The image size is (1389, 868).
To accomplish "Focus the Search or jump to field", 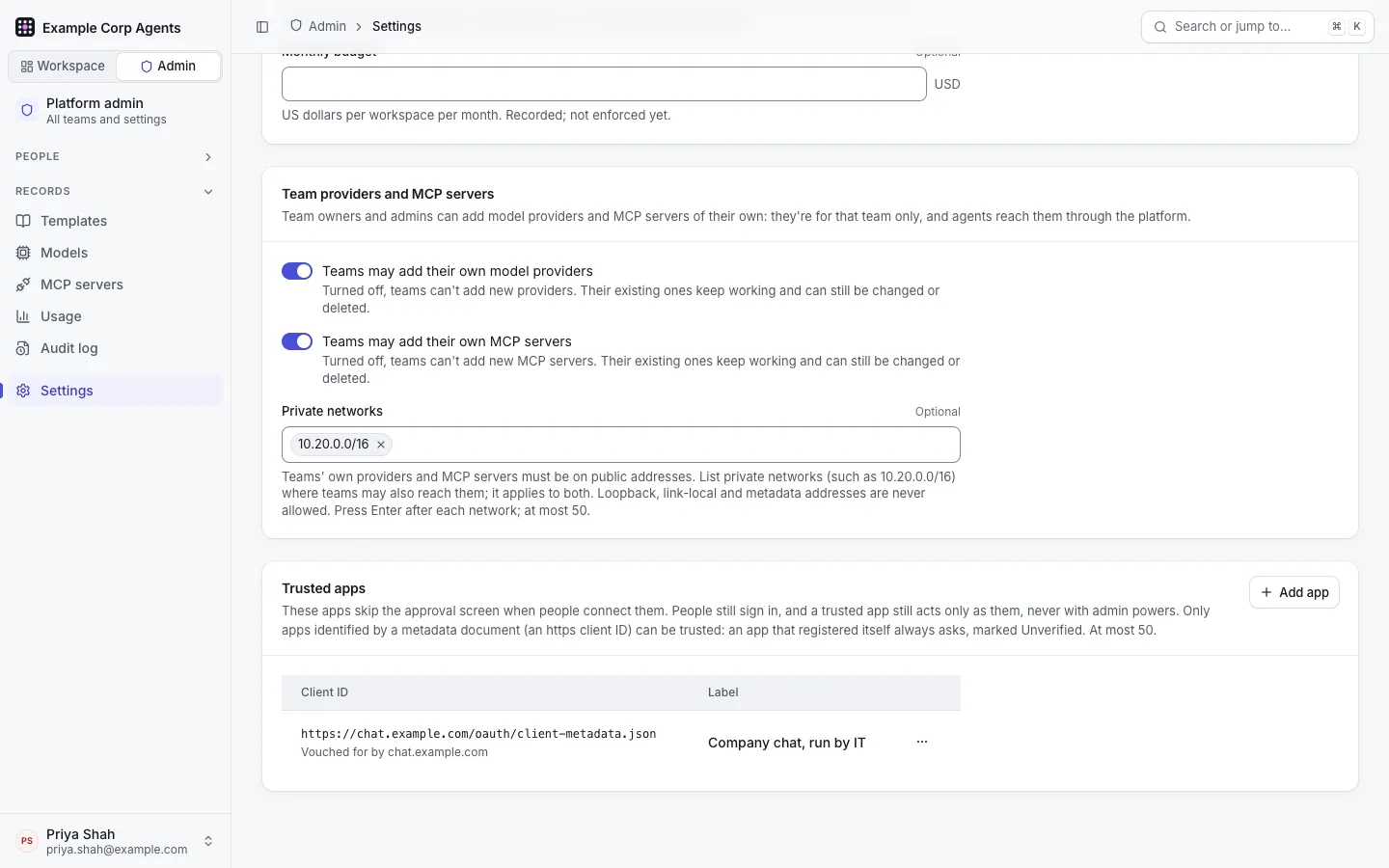I will click(1258, 27).
